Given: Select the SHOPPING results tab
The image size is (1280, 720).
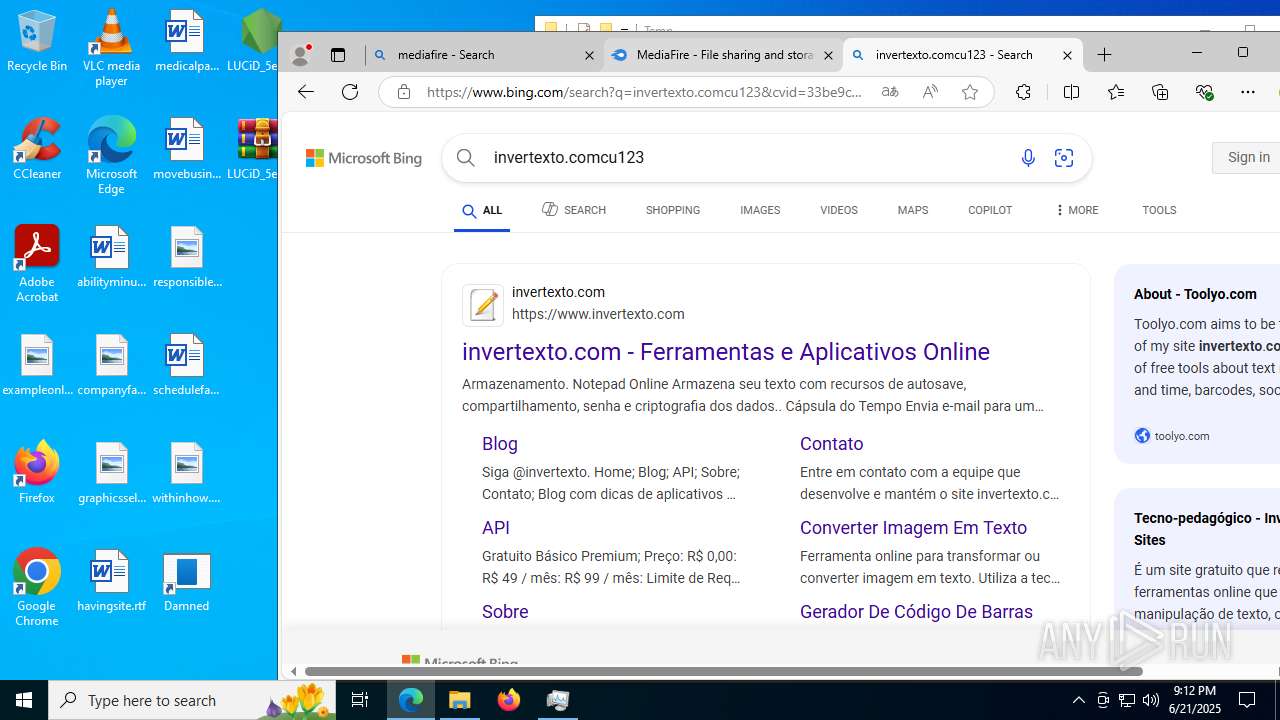Looking at the screenshot, I should (673, 210).
